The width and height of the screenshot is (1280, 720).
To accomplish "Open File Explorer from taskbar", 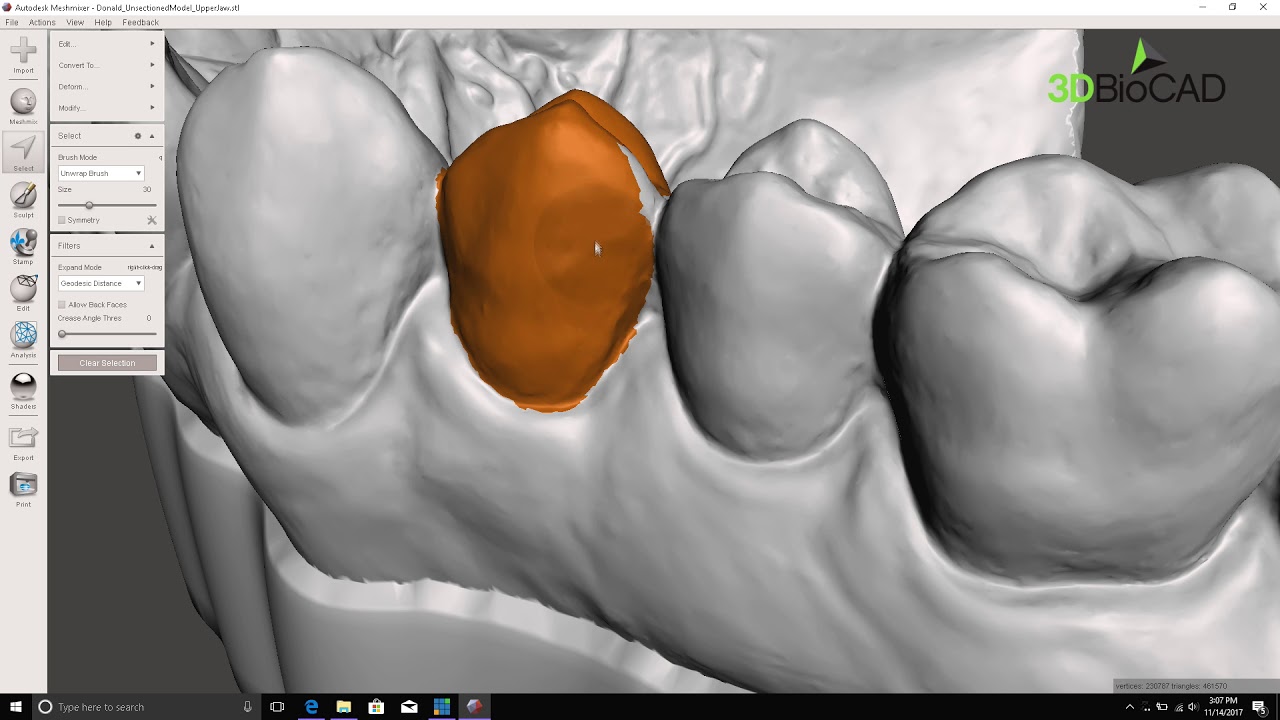I will tap(343, 707).
